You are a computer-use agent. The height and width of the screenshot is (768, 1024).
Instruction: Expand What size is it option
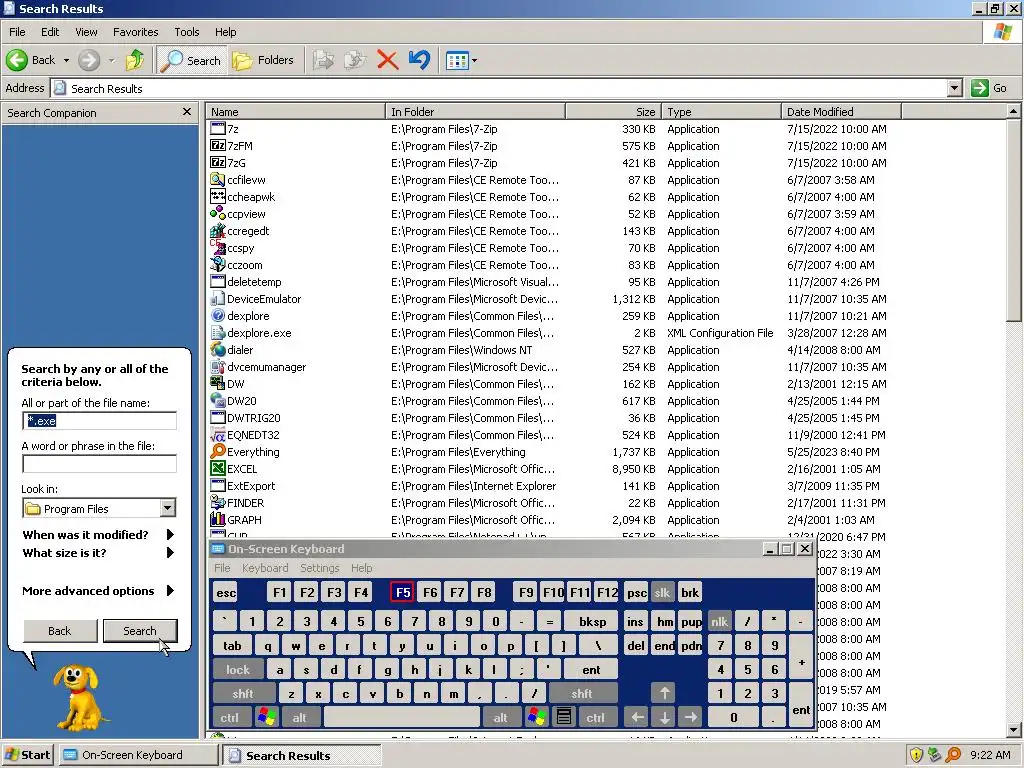pos(99,553)
